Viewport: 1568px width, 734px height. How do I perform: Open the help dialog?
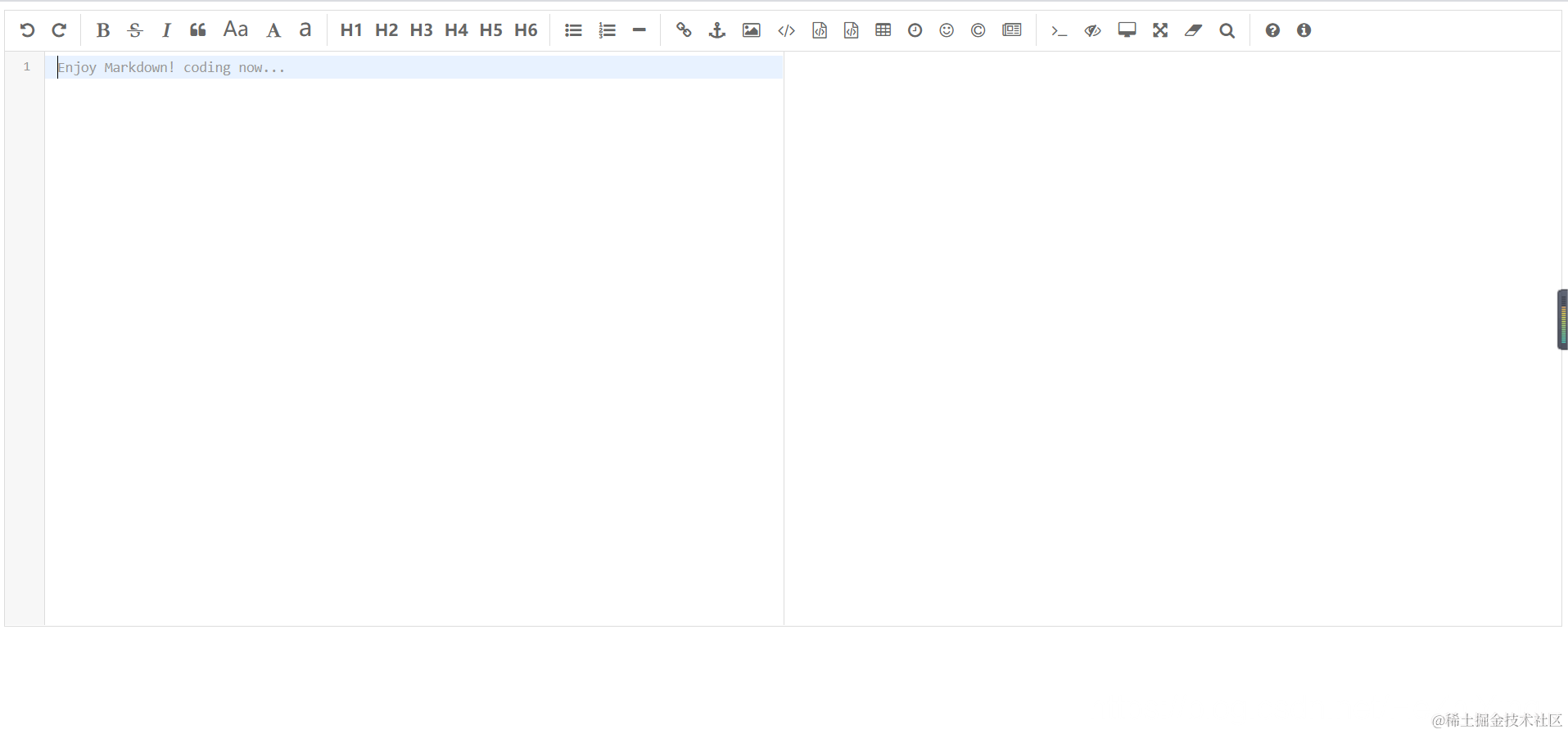click(1272, 30)
